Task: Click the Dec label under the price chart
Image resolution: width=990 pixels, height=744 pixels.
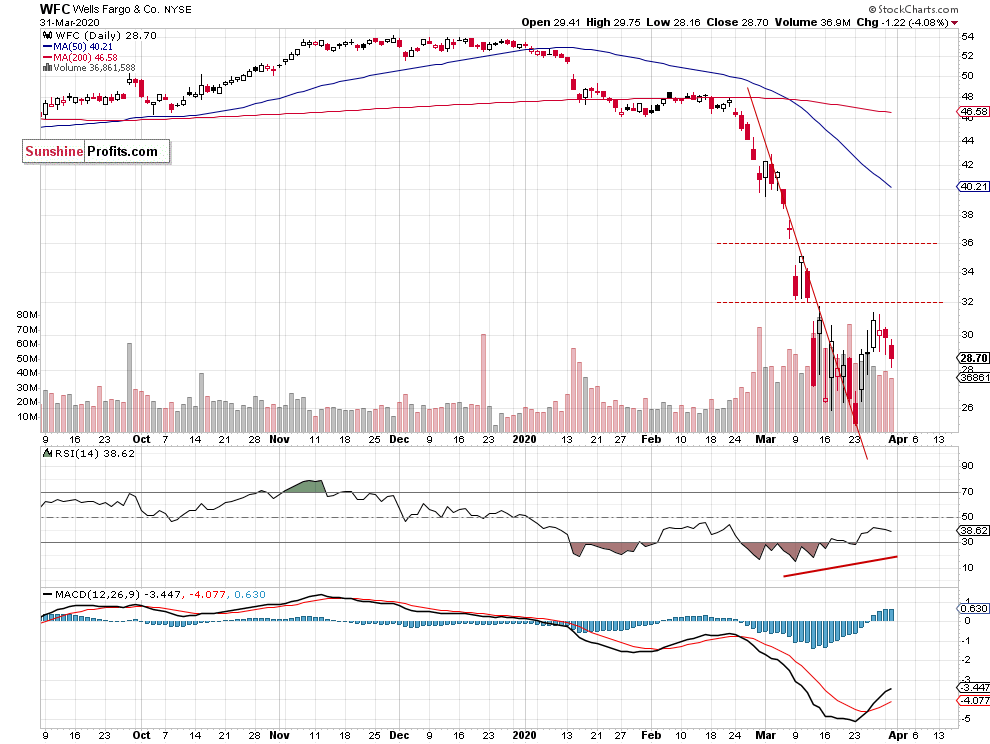Action: point(399,440)
